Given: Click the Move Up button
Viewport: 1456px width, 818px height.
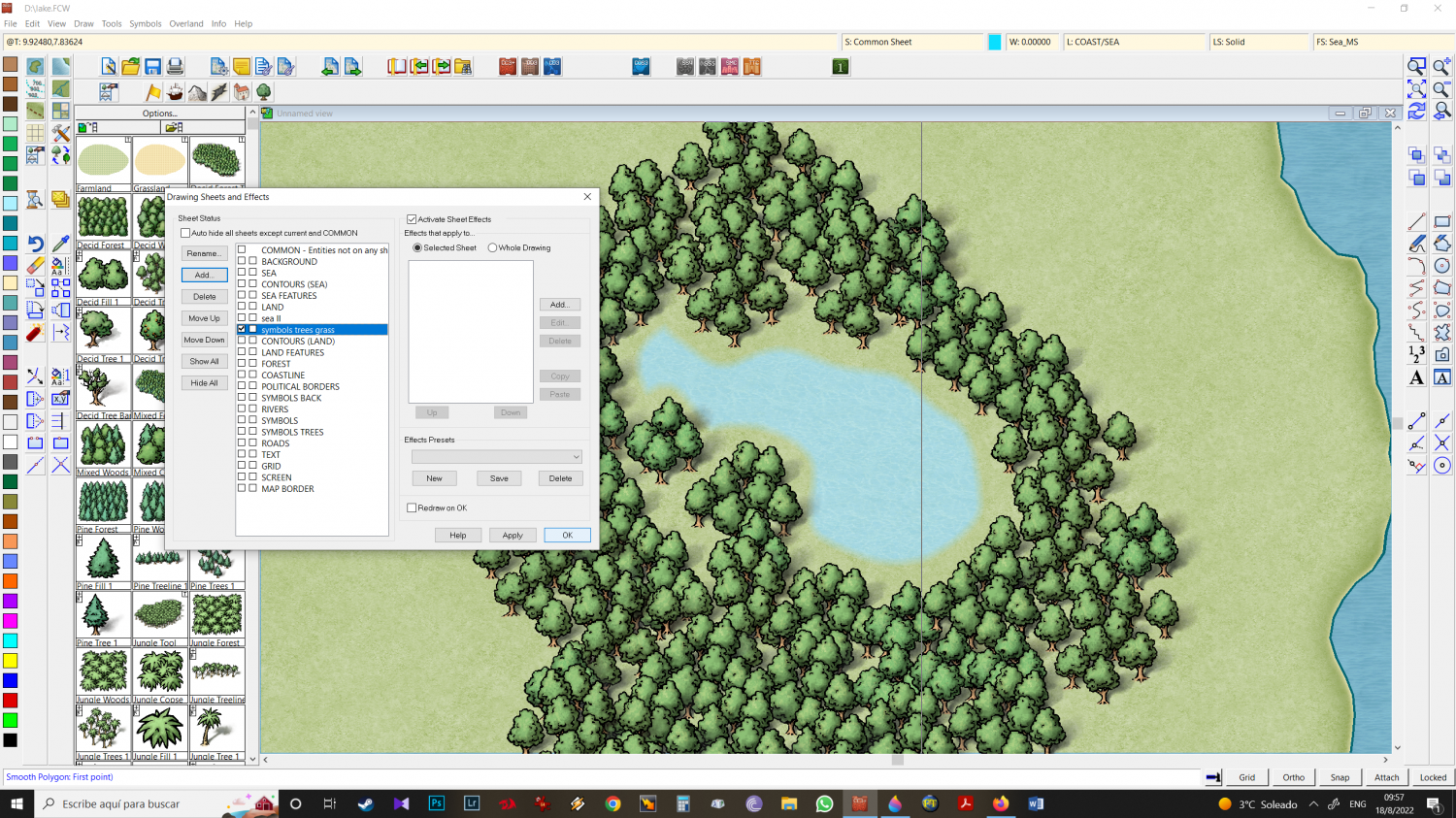Looking at the screenshot, I should point(204,318).
